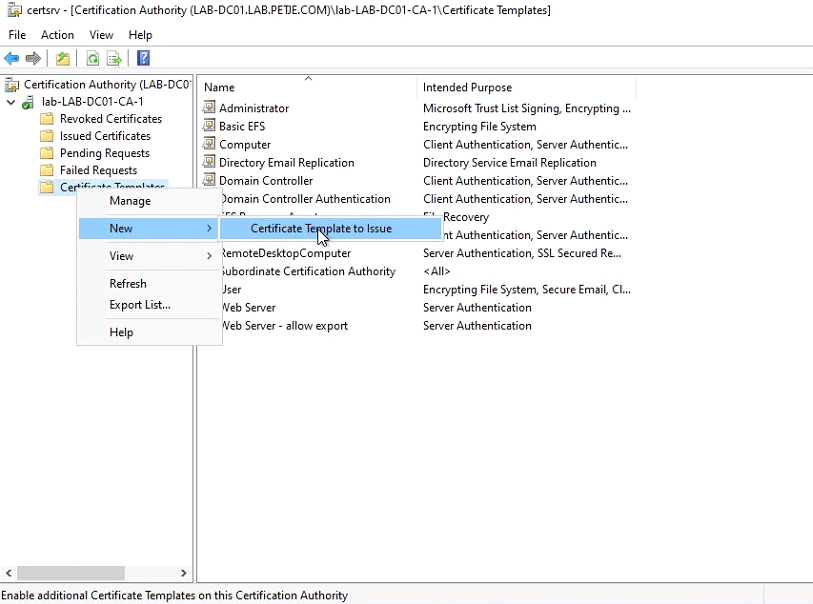Click Export List... in context menu
Image resolution: width=813 pixels, height=604 pixels.
(140, 305)
